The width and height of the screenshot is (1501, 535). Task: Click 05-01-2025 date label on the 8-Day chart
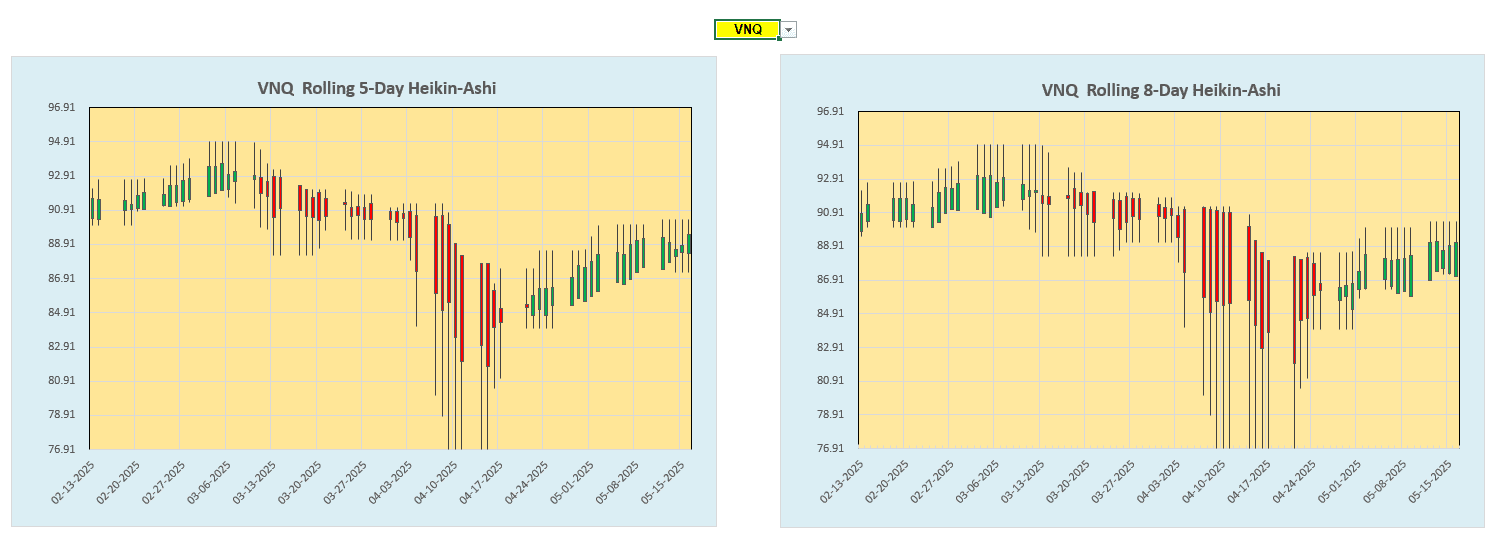(x=1340, y=483)
